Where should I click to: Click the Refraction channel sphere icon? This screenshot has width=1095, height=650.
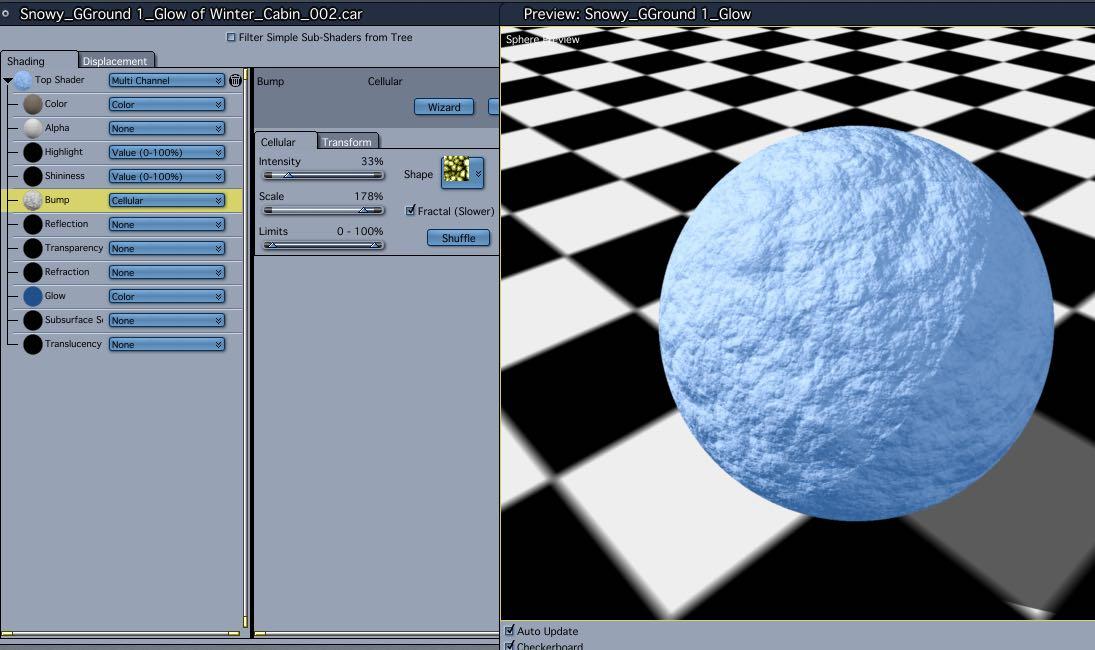tap(33, 272)
